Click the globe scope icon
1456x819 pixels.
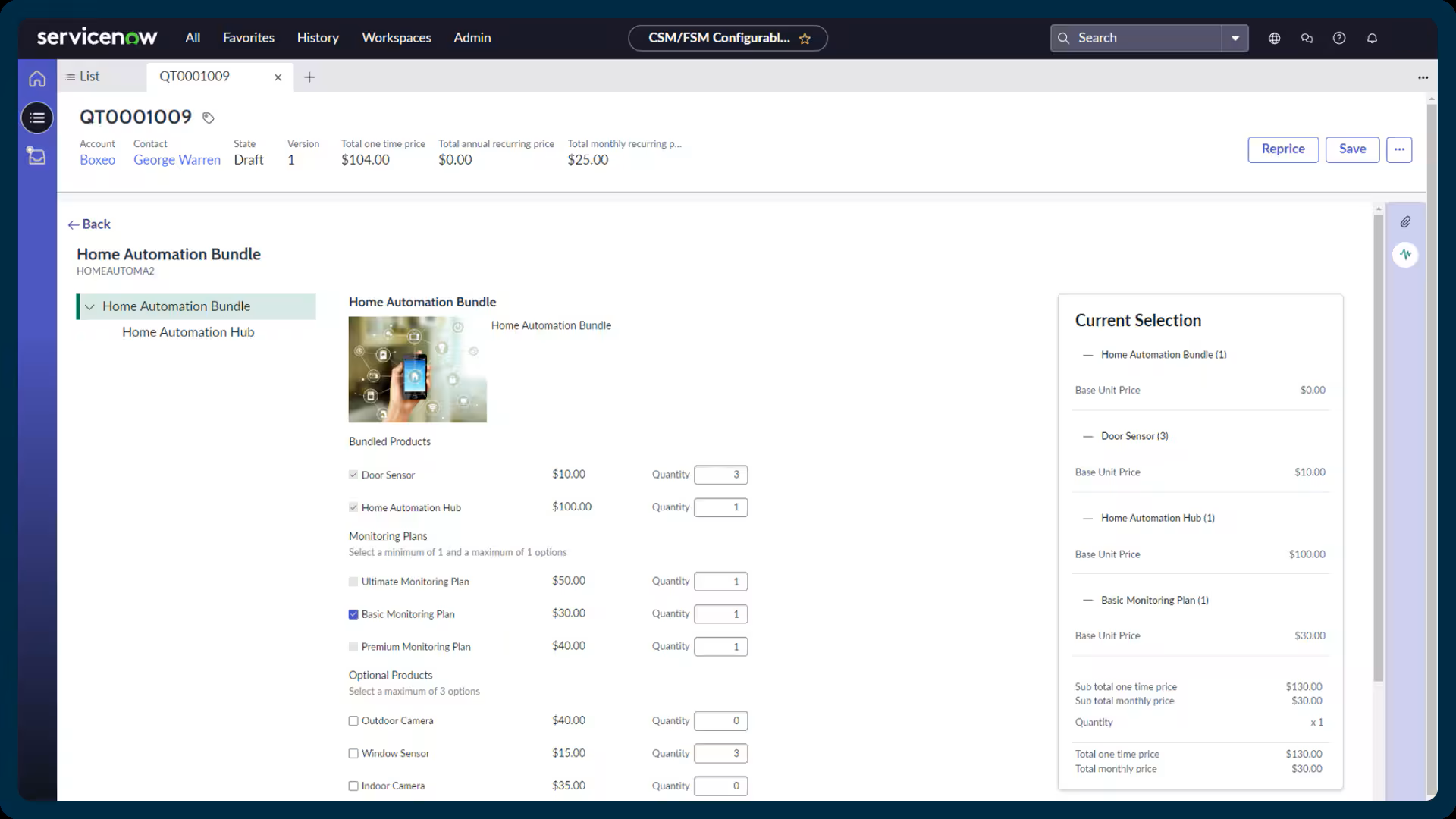pos(1274,38)
